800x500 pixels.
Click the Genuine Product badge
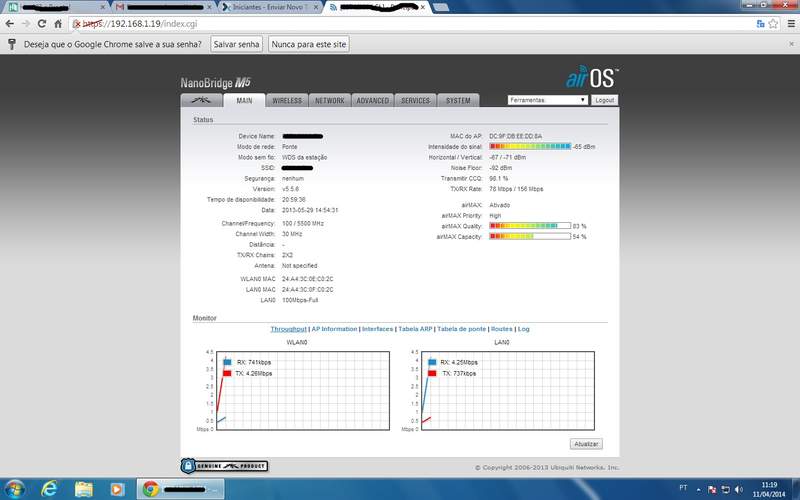pyautogui.click(x=224, y=466)
